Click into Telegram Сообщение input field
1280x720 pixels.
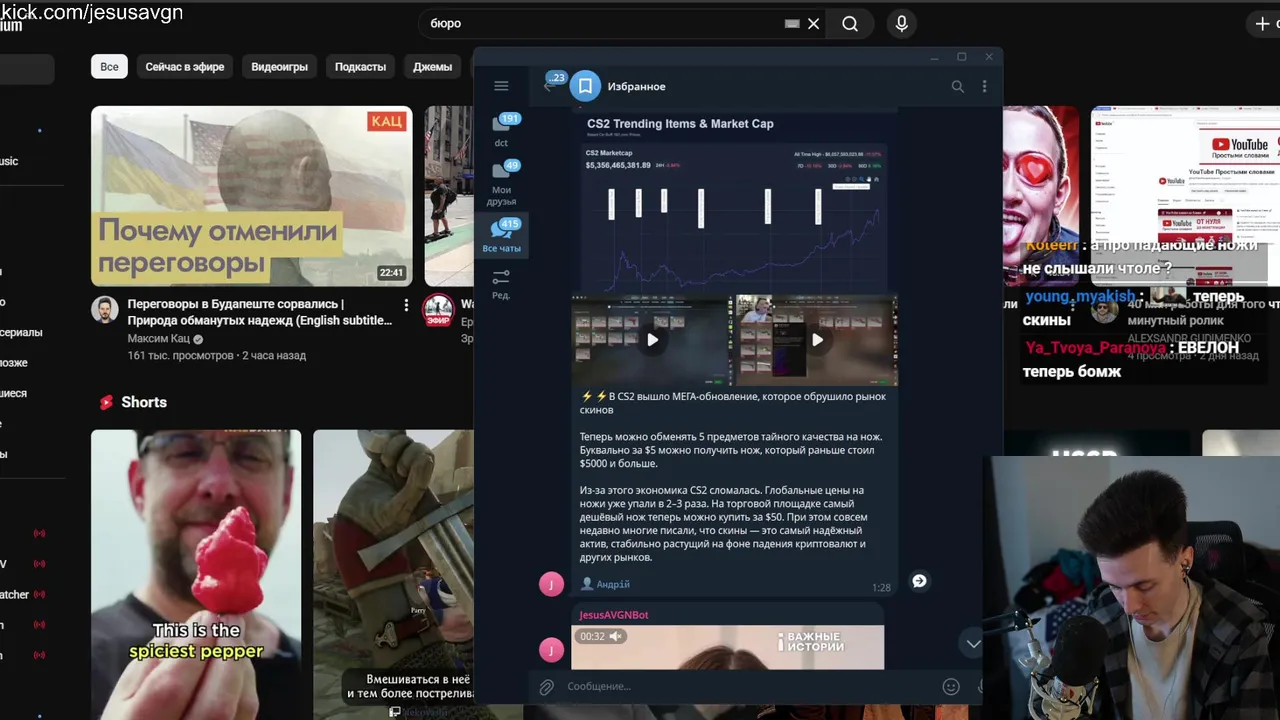pyautogui.click(x=750, y=687)
